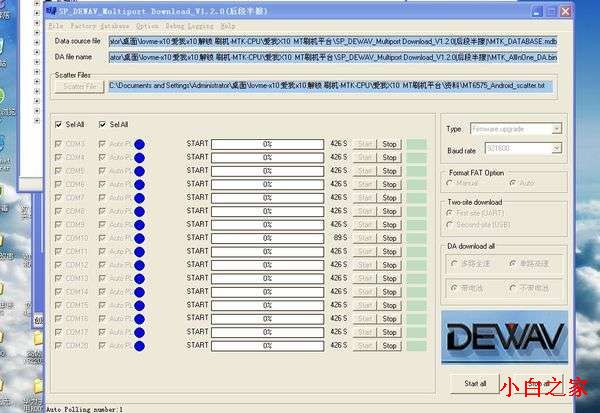600x413 pixels.
Task: Toggle the Auto Polling checkbox in COM14 row
Action: (x=102, y=292)
